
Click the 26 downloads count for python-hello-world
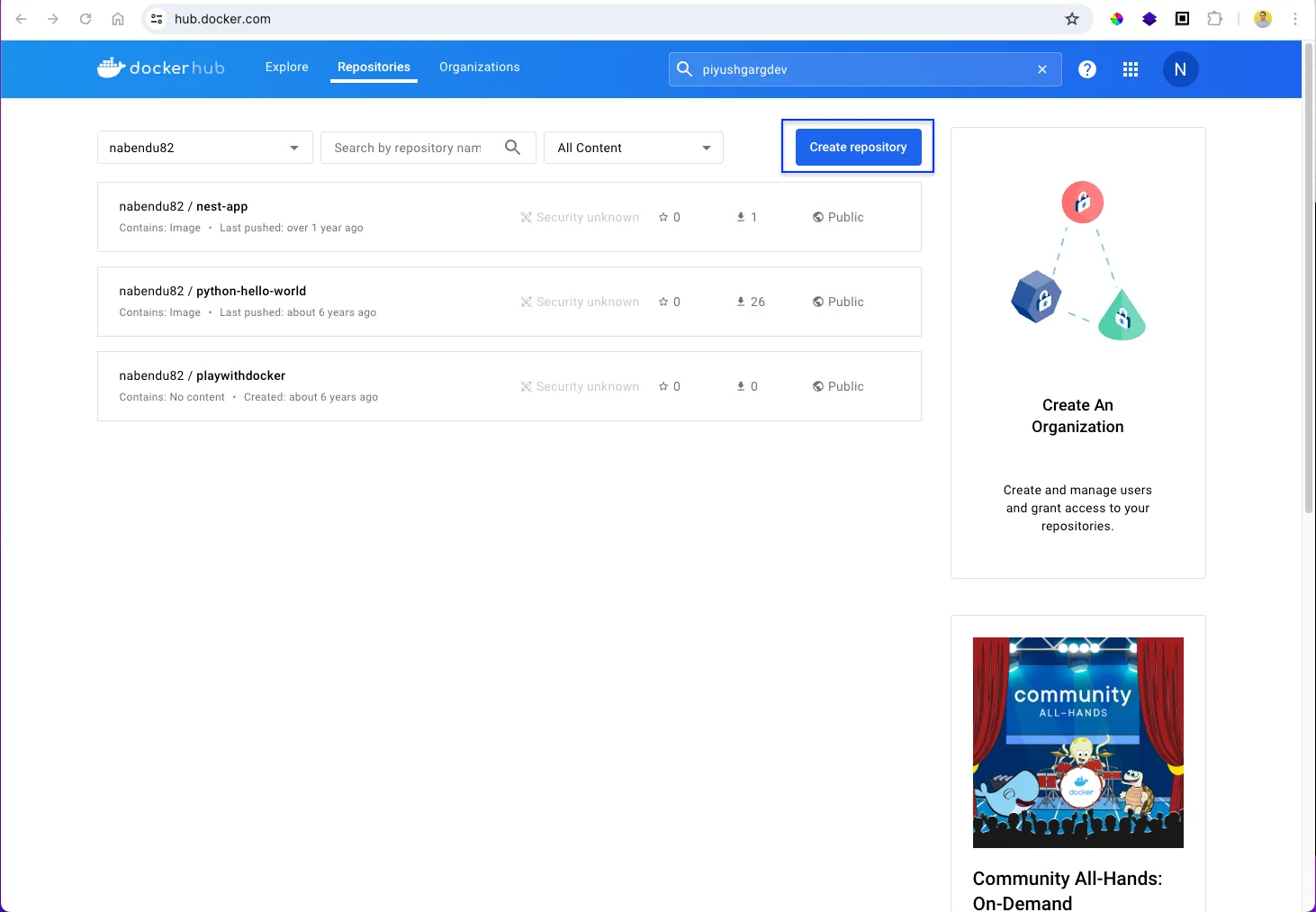click(x=751, y=302)
